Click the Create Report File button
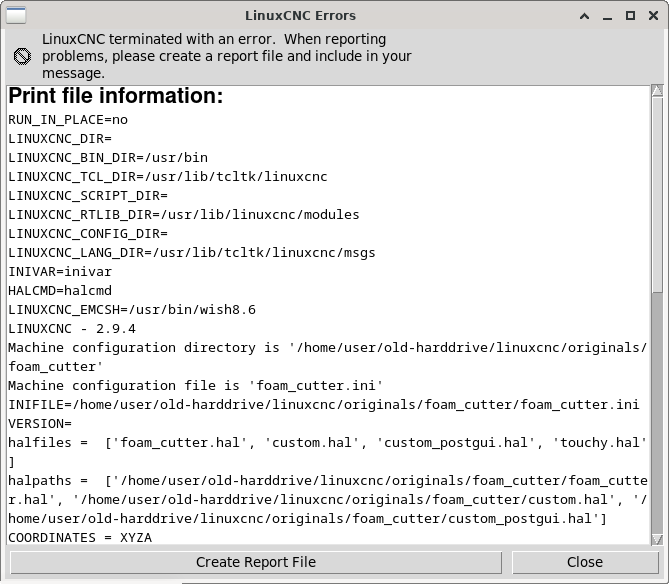 tap(256, 562)
